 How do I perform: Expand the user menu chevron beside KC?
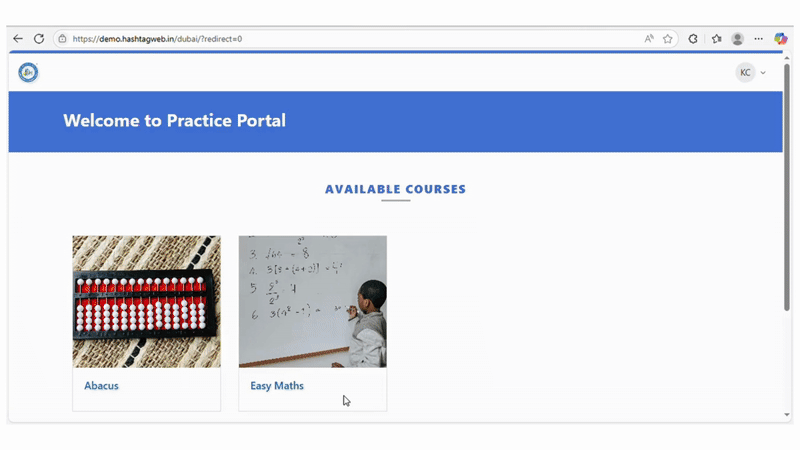click(763, 73)
